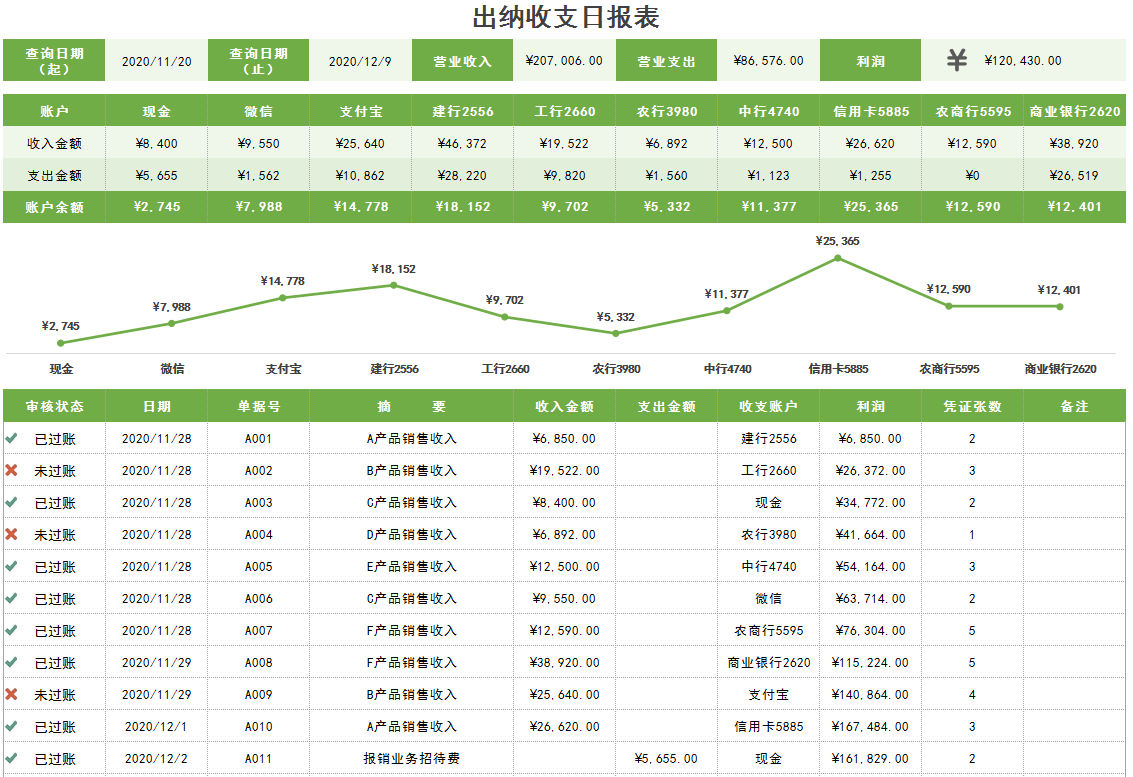The height and width of the screenshot is (777, 1133).
Task: Select the start date cell 2020/11/20
Action: tap(157, 61)
